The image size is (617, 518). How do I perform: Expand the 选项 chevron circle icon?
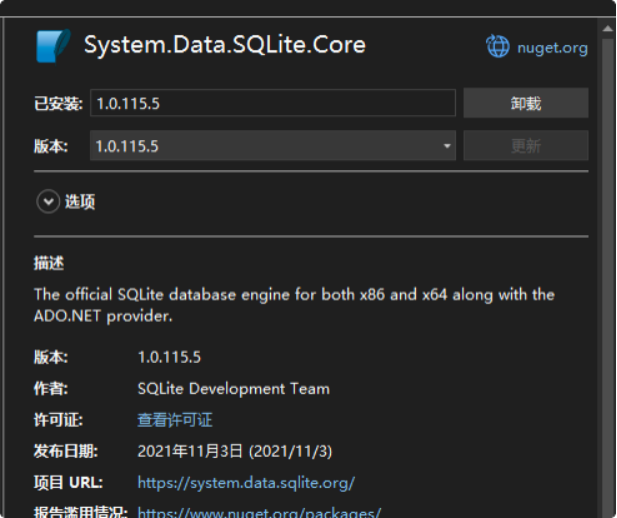point(48,202)
